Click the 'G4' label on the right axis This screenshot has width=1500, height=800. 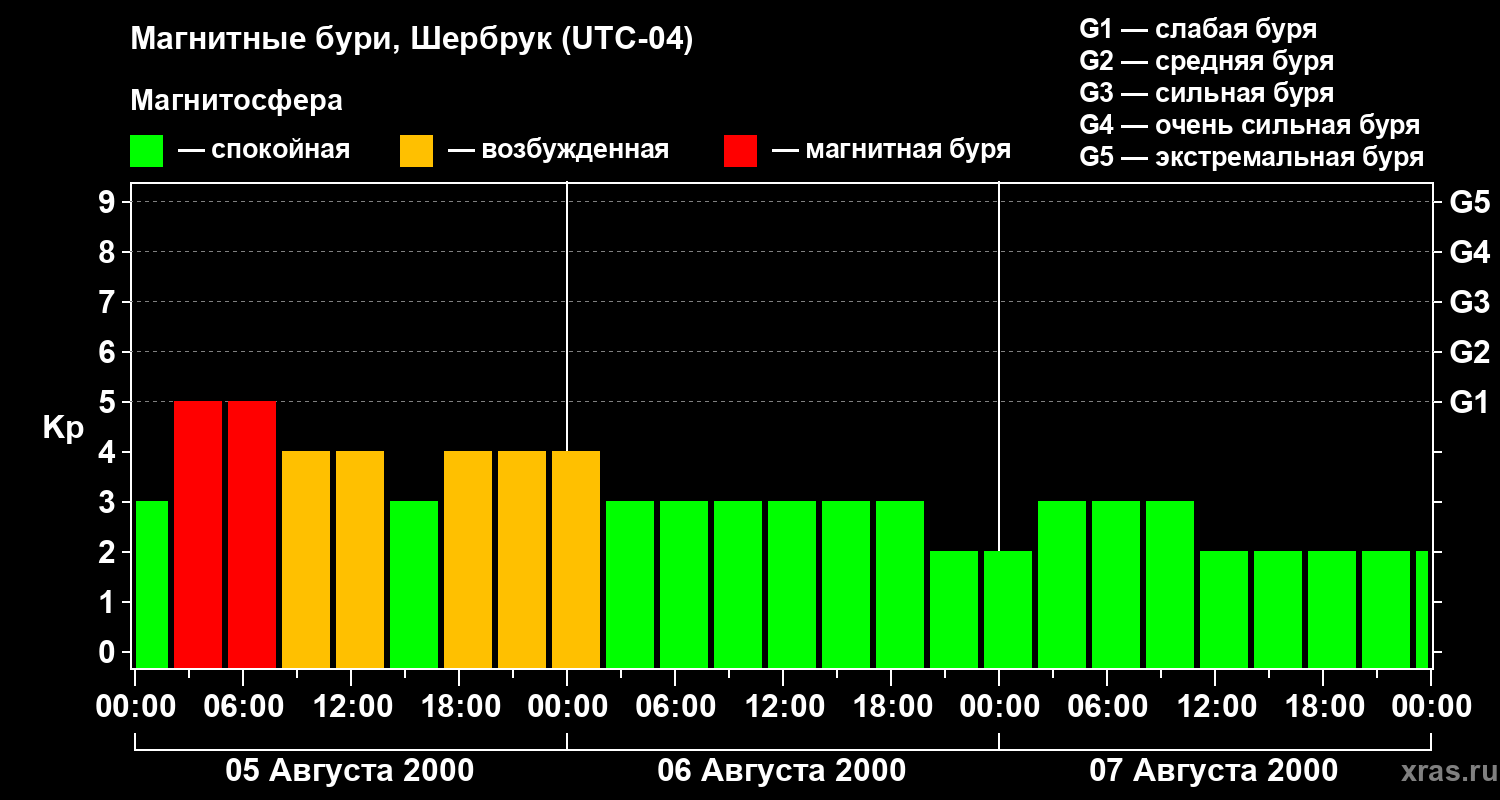(1469, 252)
